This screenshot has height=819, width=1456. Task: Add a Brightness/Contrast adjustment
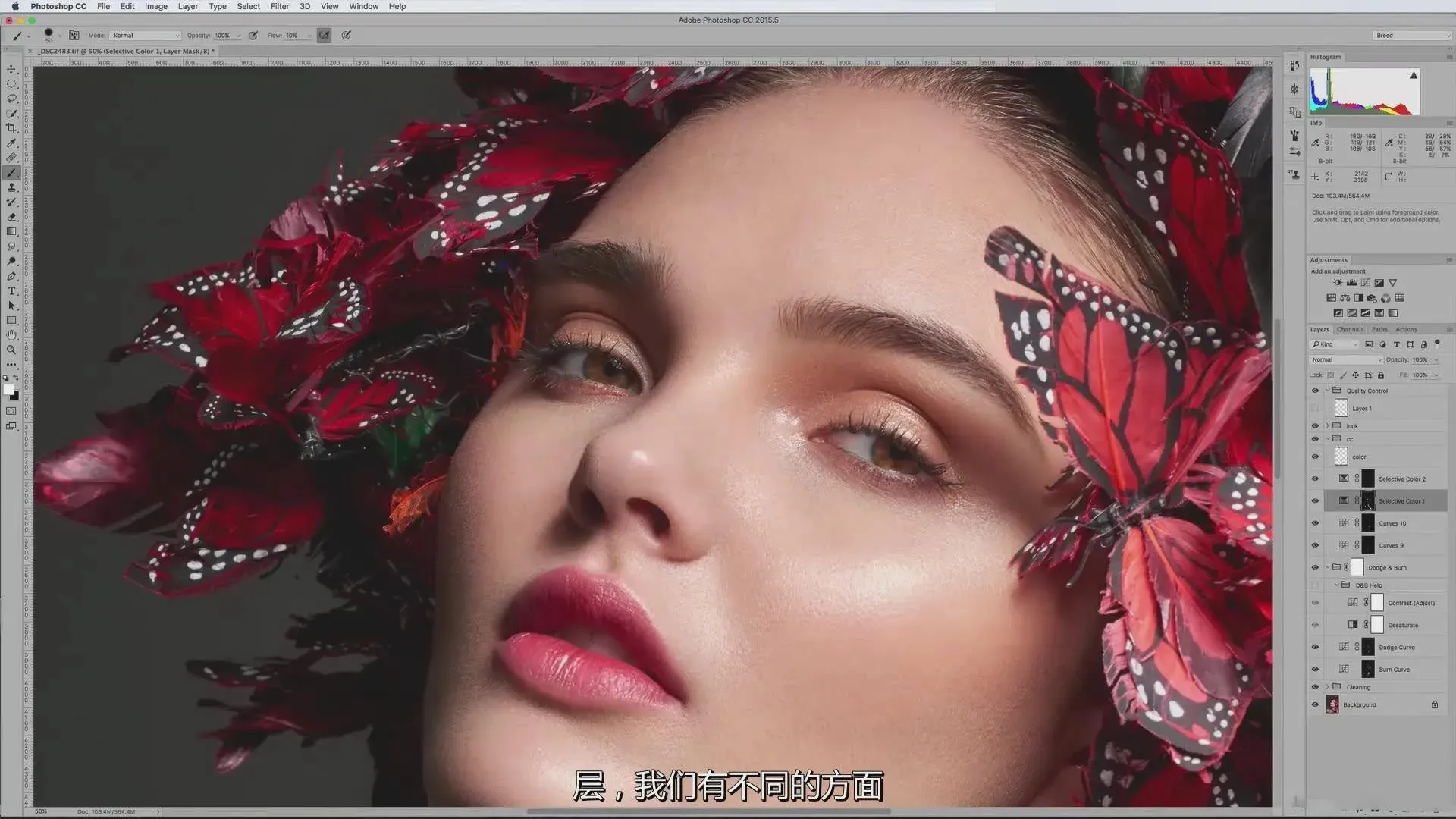[1338, 283]
